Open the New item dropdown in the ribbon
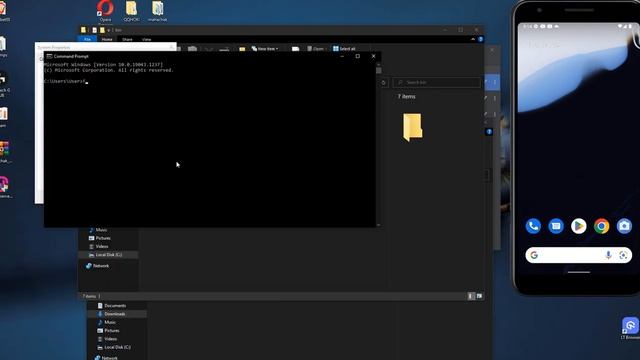 [x=265, y=49]
